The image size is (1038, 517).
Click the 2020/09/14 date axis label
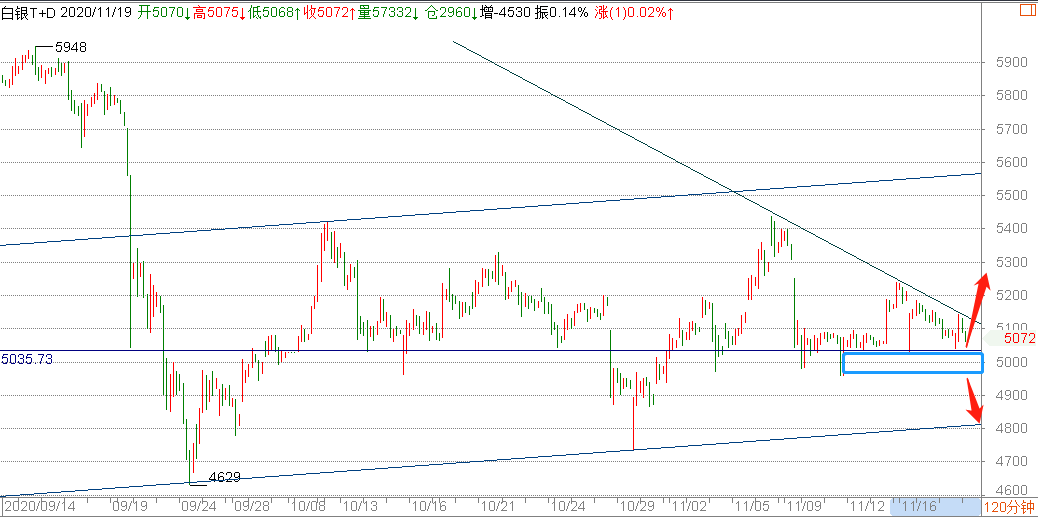[x=38, y=507]
